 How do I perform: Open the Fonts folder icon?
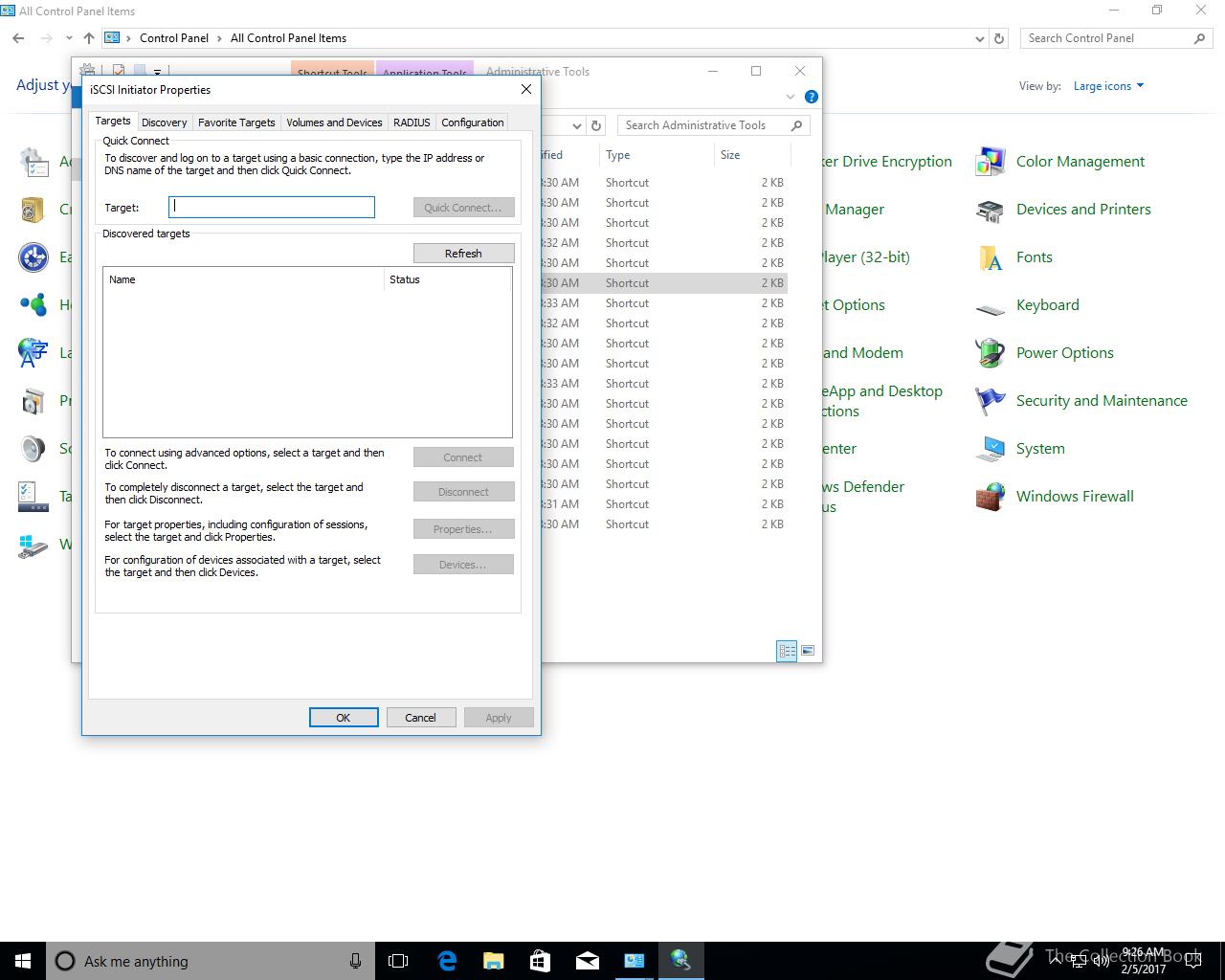(990, 257)
